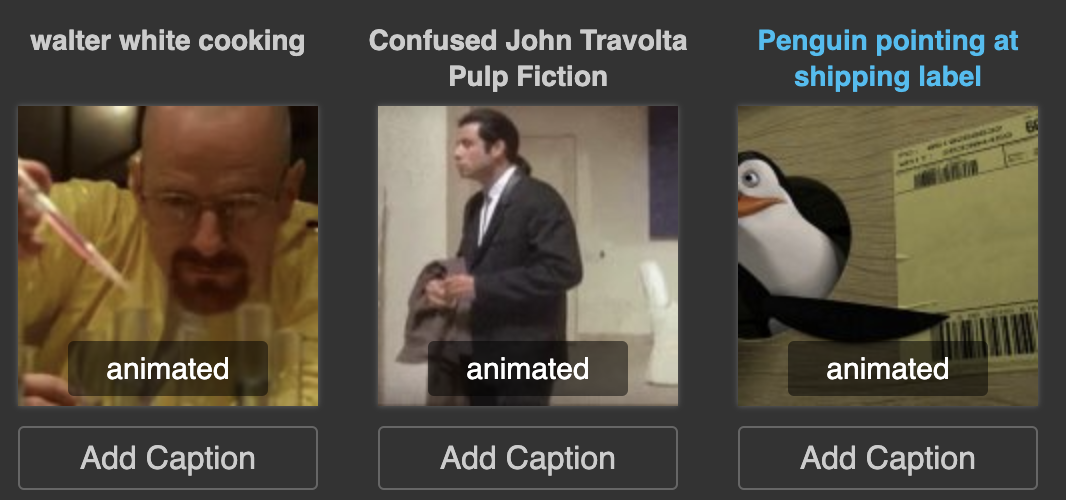The height and width of the screenshot is (500, 1066).
Task: Click the Confused John Travolta Pulp Fiction title
Action: (528, 59)
